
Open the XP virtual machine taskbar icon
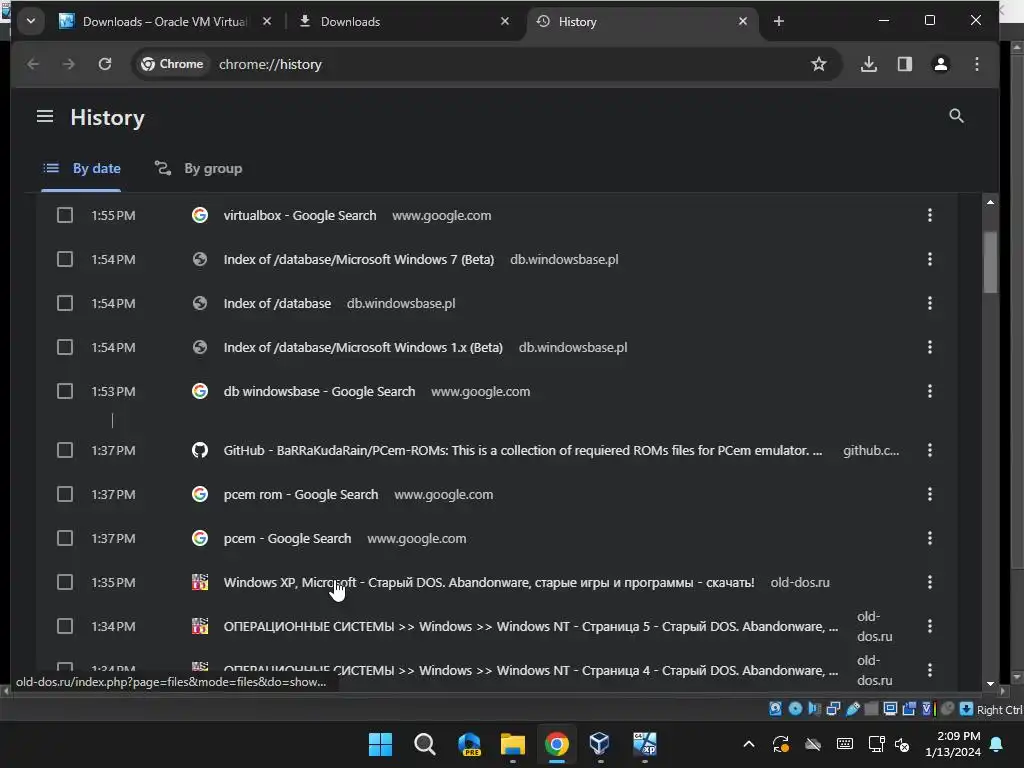(x=645, y=743)
